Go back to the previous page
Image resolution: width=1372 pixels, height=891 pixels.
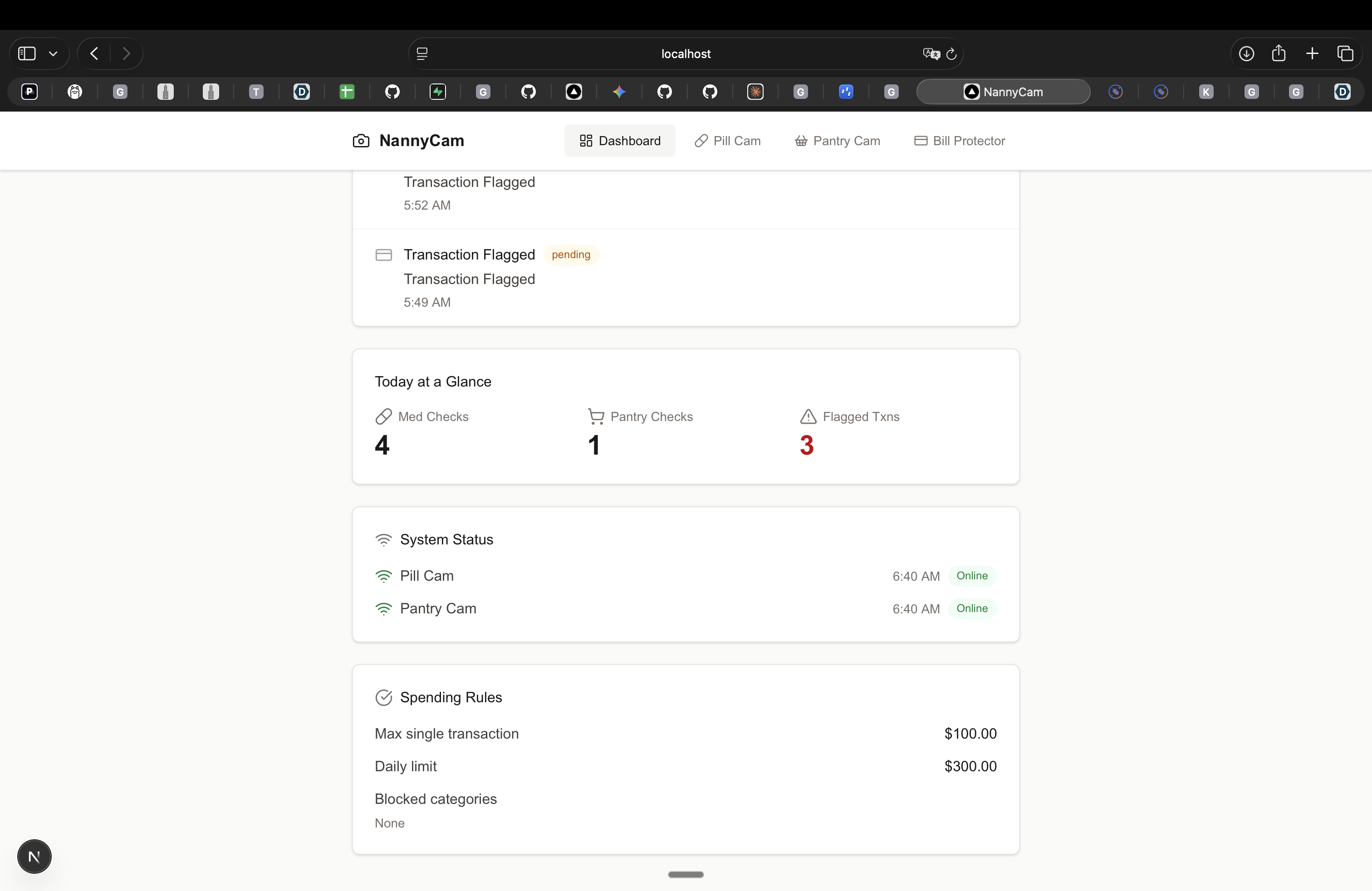[94, 54]
